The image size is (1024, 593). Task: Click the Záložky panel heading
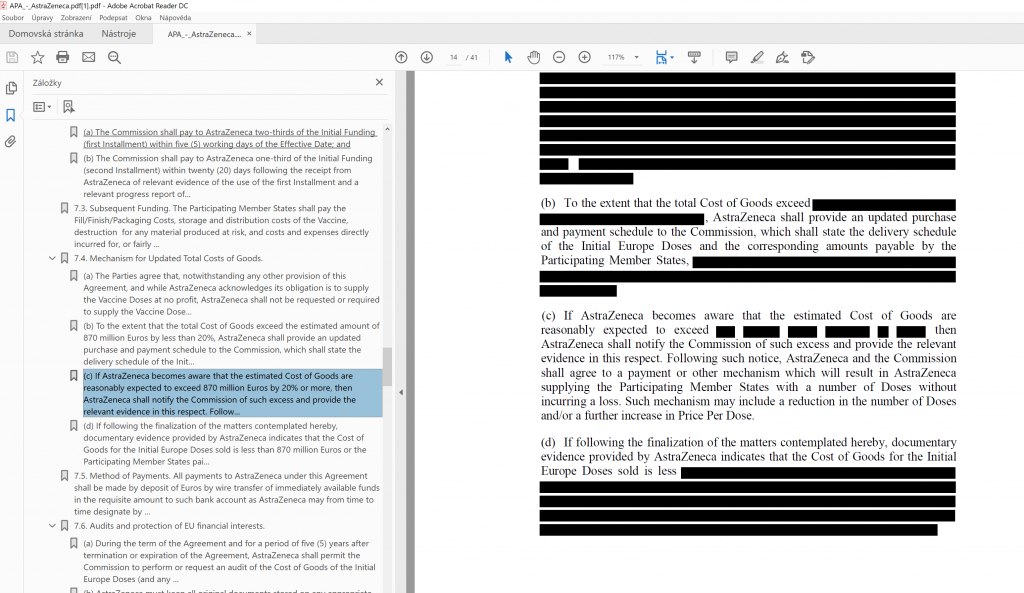coord(47,83)
